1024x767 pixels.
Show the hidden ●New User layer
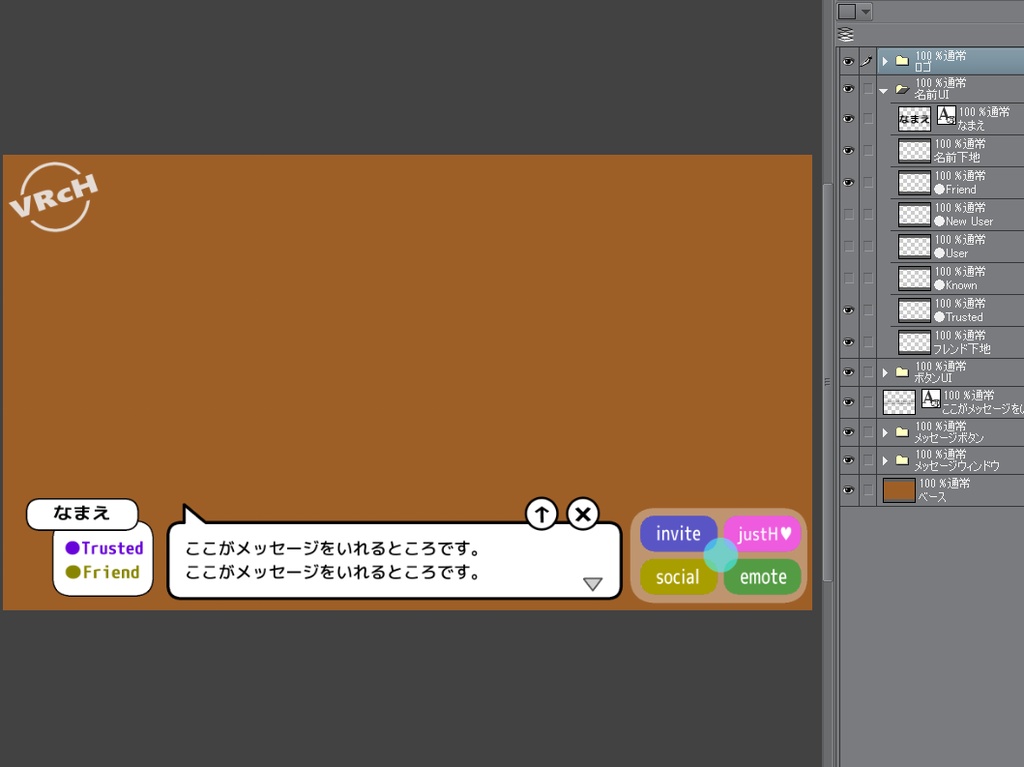pyautogui.click(x=848, y=214)
